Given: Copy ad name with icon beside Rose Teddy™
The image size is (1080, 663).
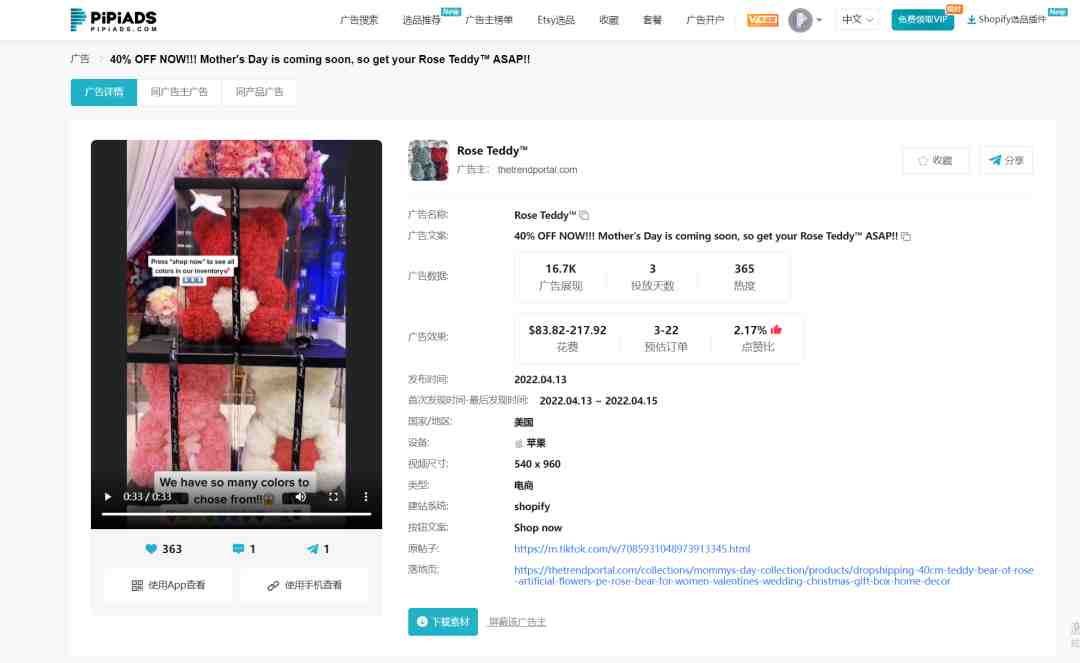Looking at the screenshot, I should 584,215.
